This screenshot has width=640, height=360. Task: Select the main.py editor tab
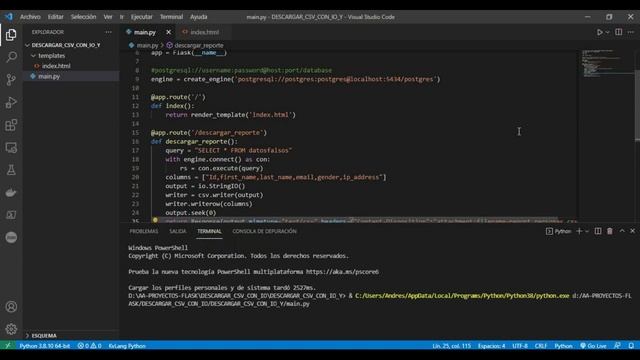145,32
